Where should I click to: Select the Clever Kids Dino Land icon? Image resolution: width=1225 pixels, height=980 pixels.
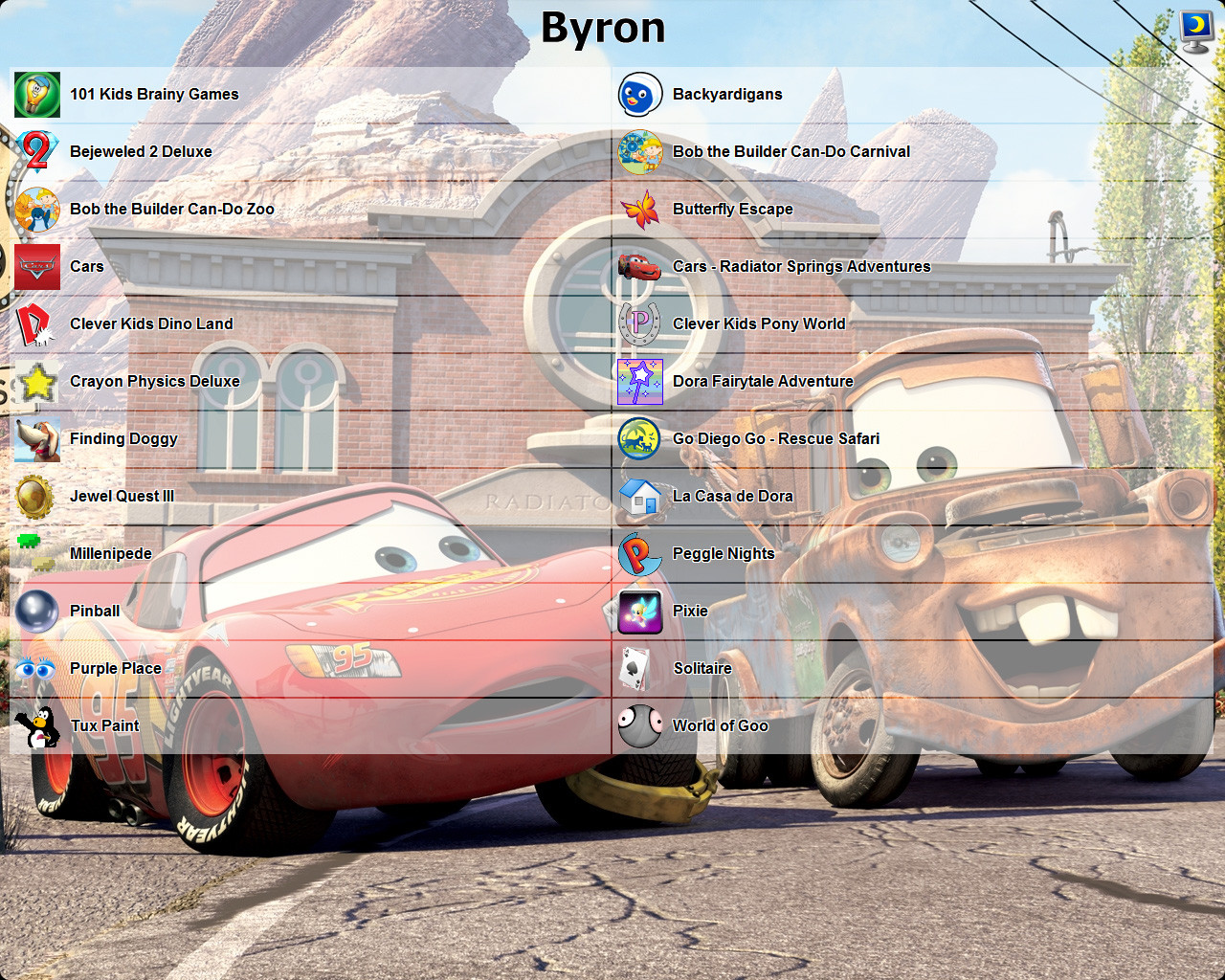pos(37,324)
